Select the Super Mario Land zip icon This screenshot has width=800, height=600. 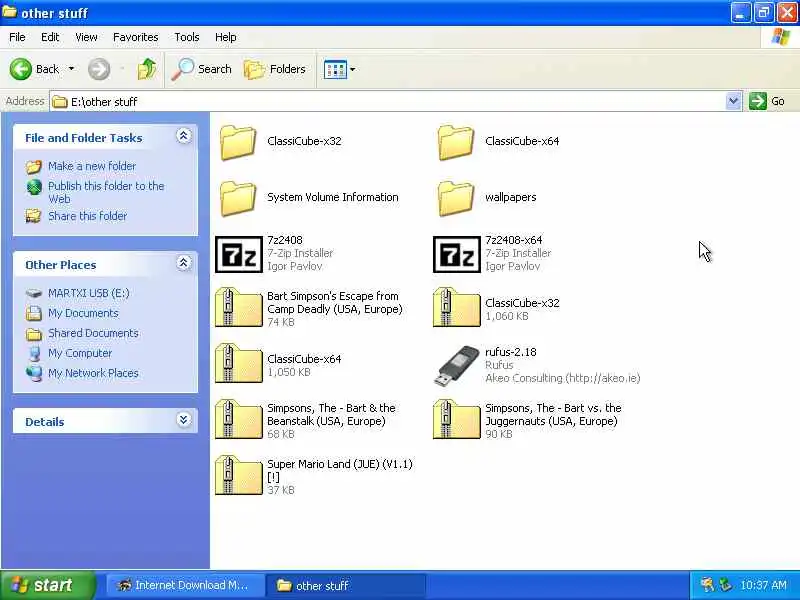(239, 476)
